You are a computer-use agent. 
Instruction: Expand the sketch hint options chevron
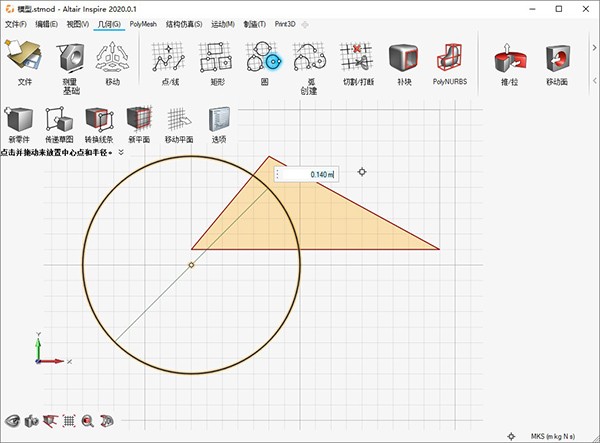[121, 153]
